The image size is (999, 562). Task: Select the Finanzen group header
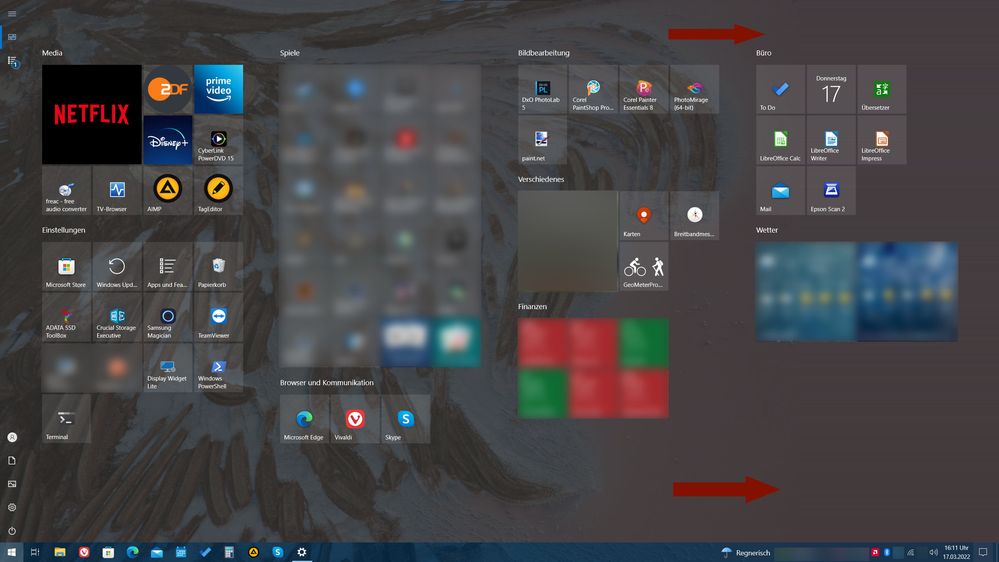(532, 306)
